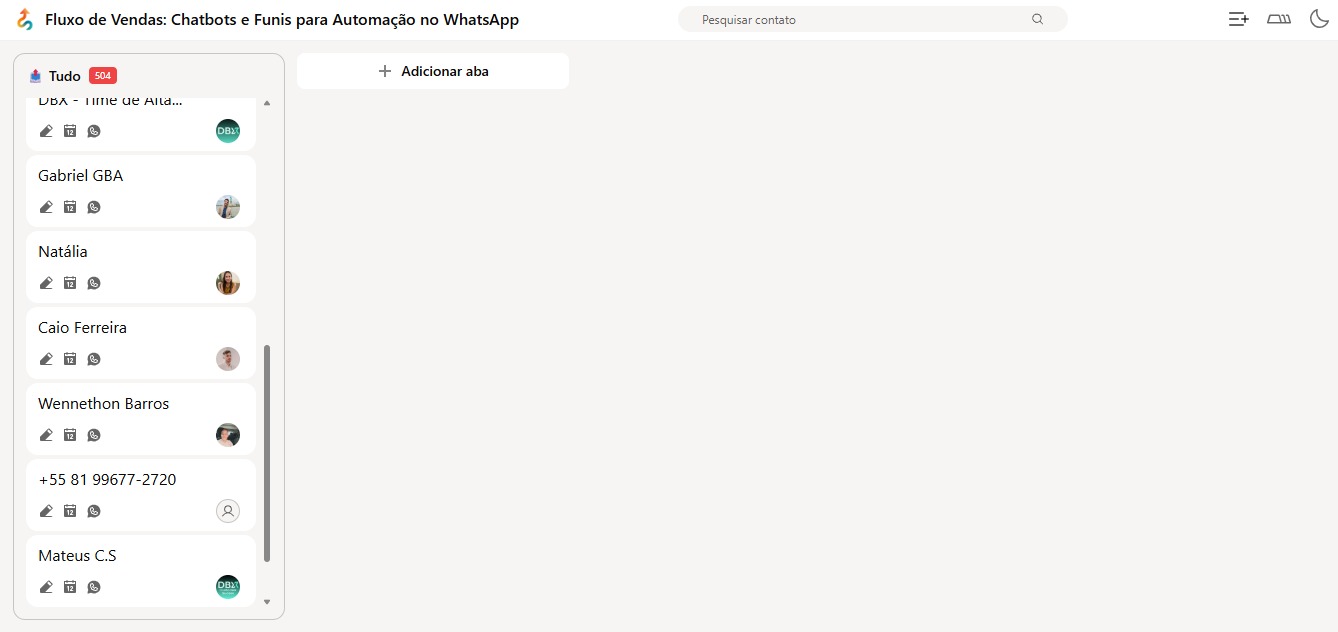Click the magnifier icon in the search box
This screenshot has height=632, width=1338.
coord(1037,19)
